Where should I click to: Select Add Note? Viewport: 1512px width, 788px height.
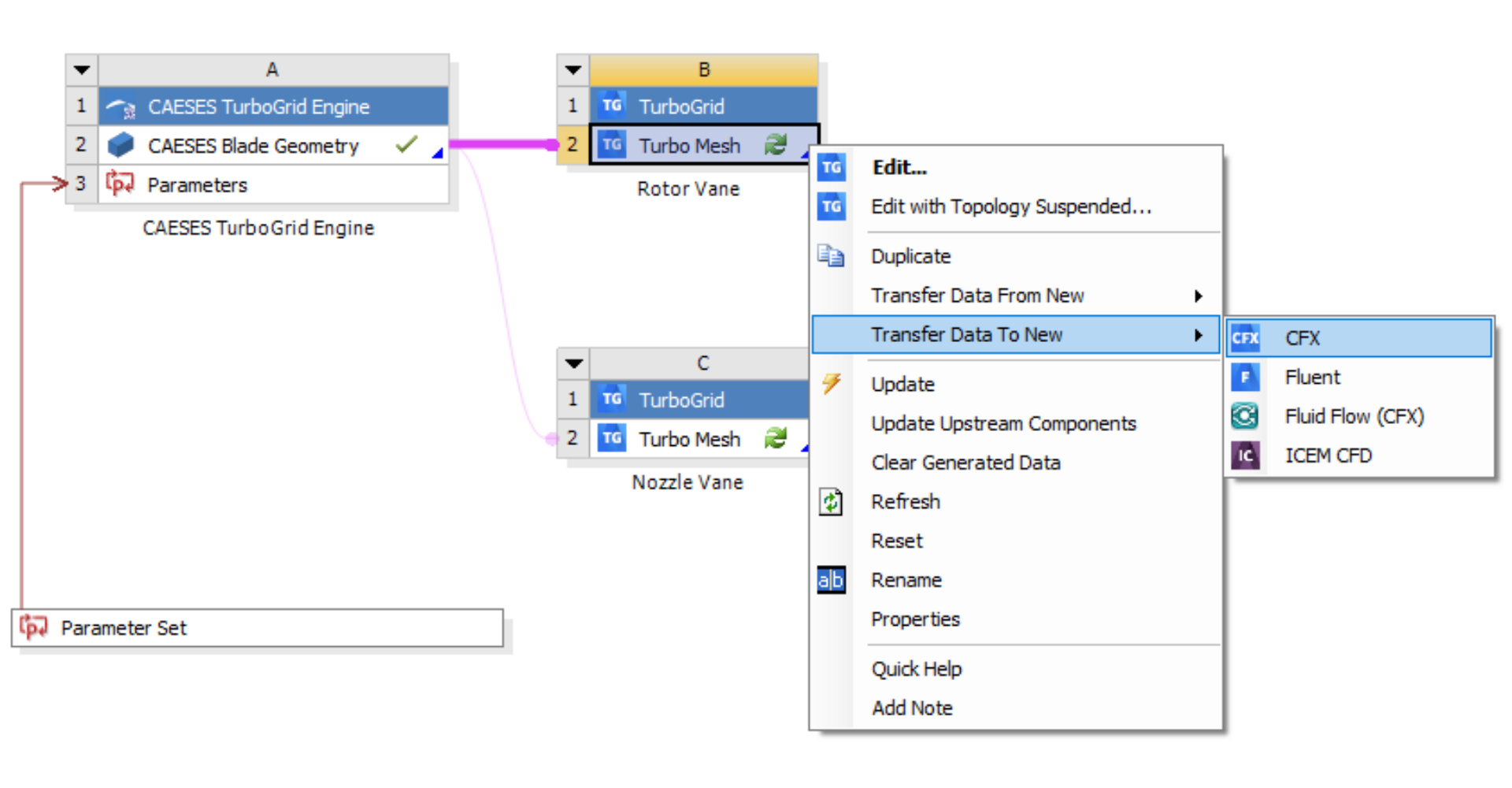point(1016,708)
